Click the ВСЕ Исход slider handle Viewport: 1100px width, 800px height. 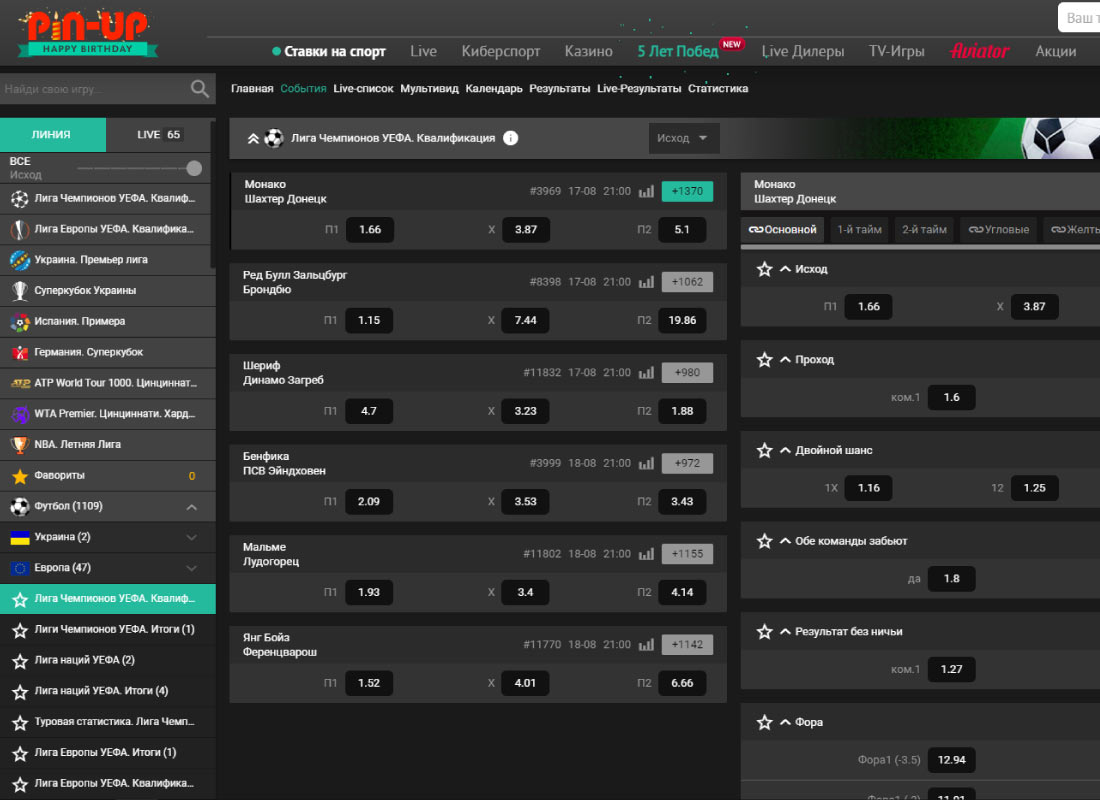pyautogui.click(x=194, y=168)
